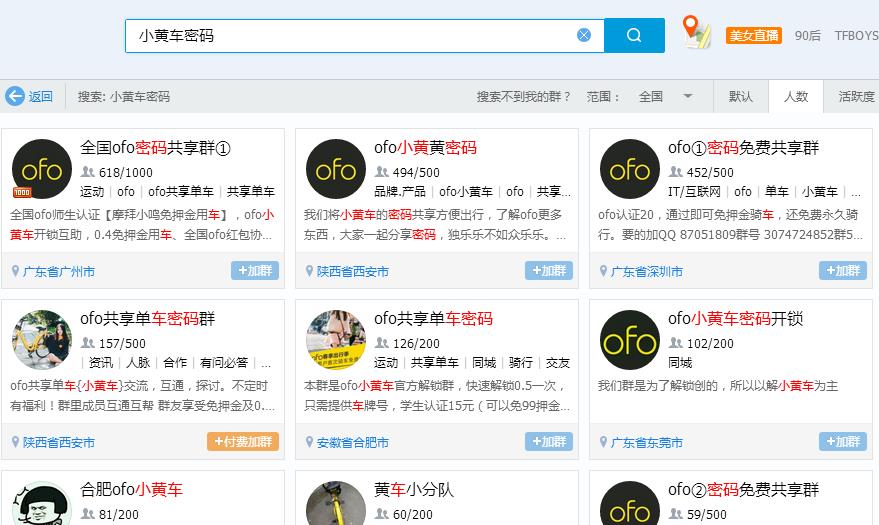Viewport: 879px width, 525px height.
Task: Open the 美女直播 link
Action: click(x=753, y=36)
